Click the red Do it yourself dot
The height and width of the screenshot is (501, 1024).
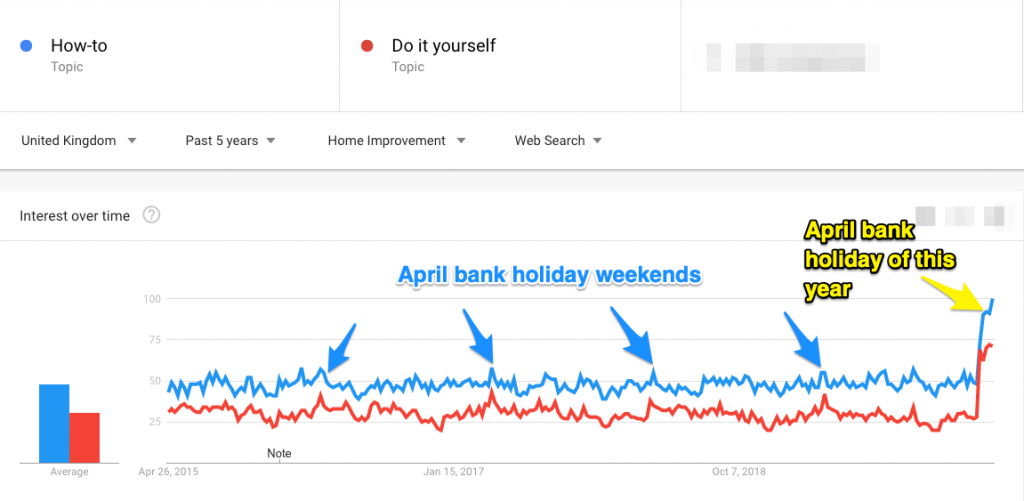point(367,46)
